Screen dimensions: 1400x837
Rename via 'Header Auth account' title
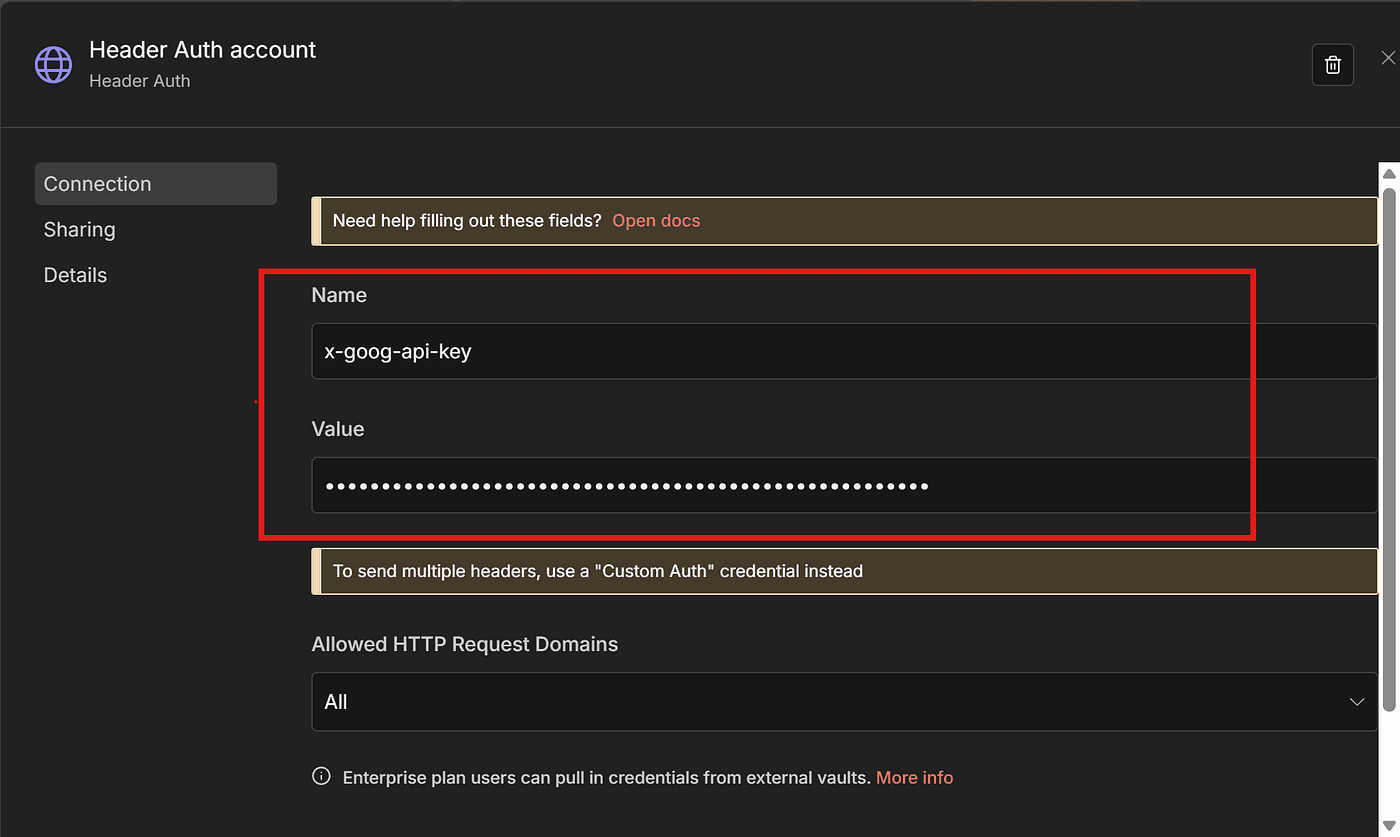[202, 50]
